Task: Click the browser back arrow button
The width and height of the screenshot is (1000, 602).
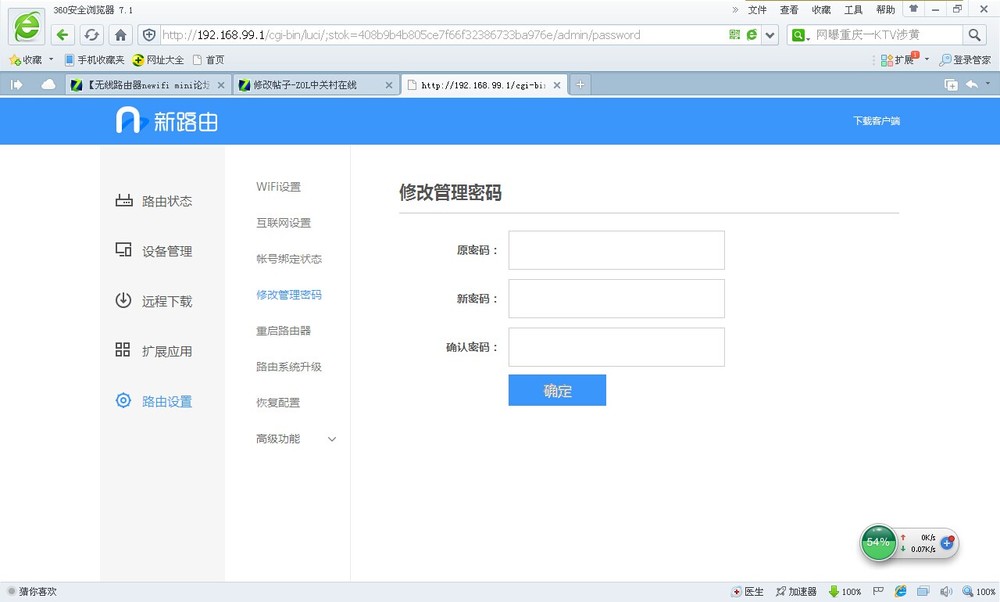Action: (62, 34)
